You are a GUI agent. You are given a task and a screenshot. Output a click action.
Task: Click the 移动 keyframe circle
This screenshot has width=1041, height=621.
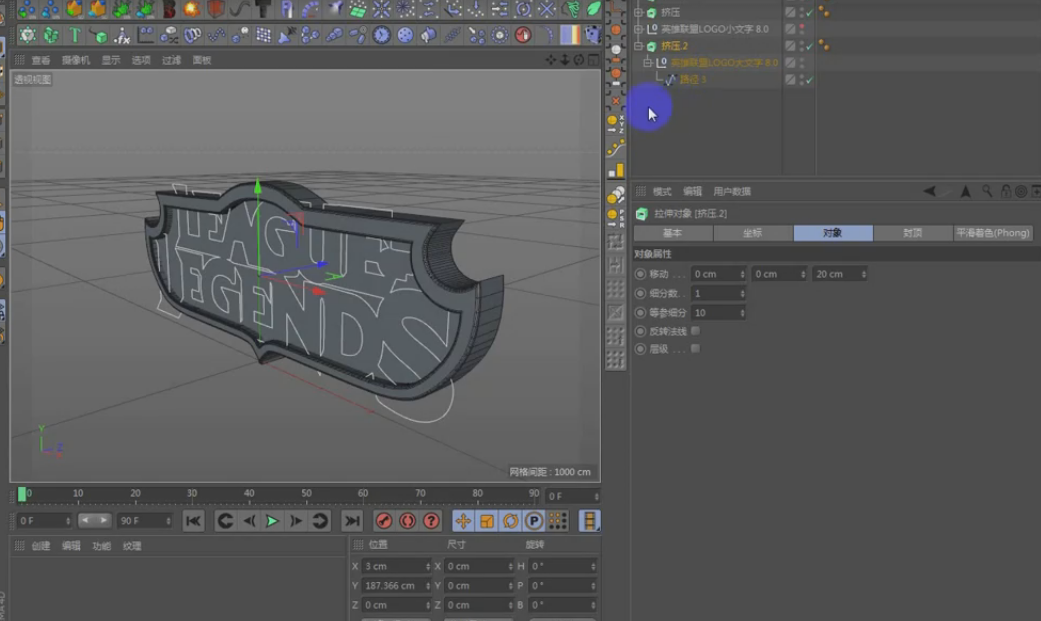point(640,274)
